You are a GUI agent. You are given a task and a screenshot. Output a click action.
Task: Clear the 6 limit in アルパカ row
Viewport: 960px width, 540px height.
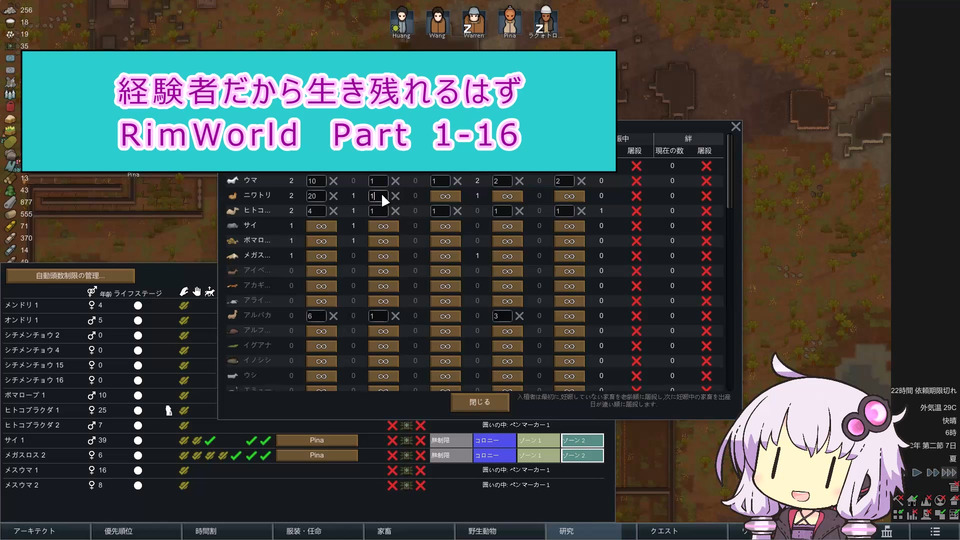pyautogui.click(x=334, y=316)
